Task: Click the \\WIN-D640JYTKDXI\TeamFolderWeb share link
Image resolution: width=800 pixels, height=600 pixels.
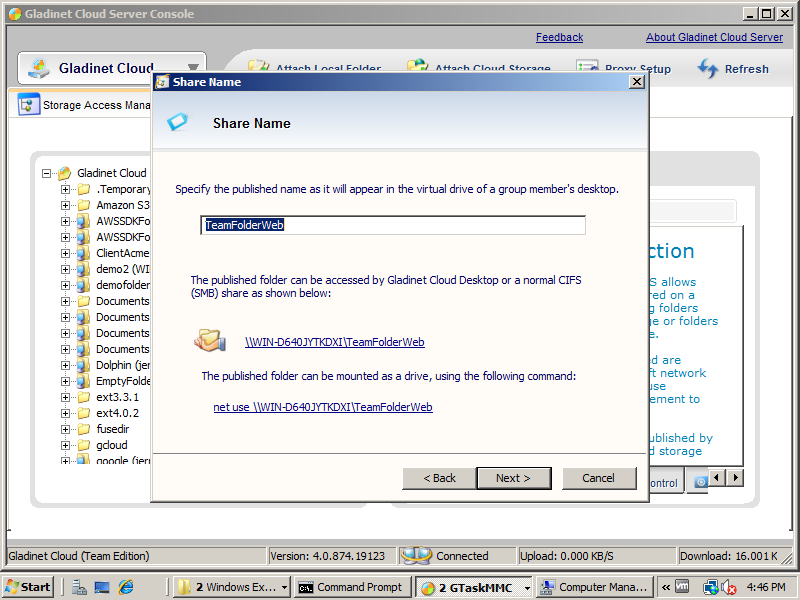Action: tap(335, 342)
